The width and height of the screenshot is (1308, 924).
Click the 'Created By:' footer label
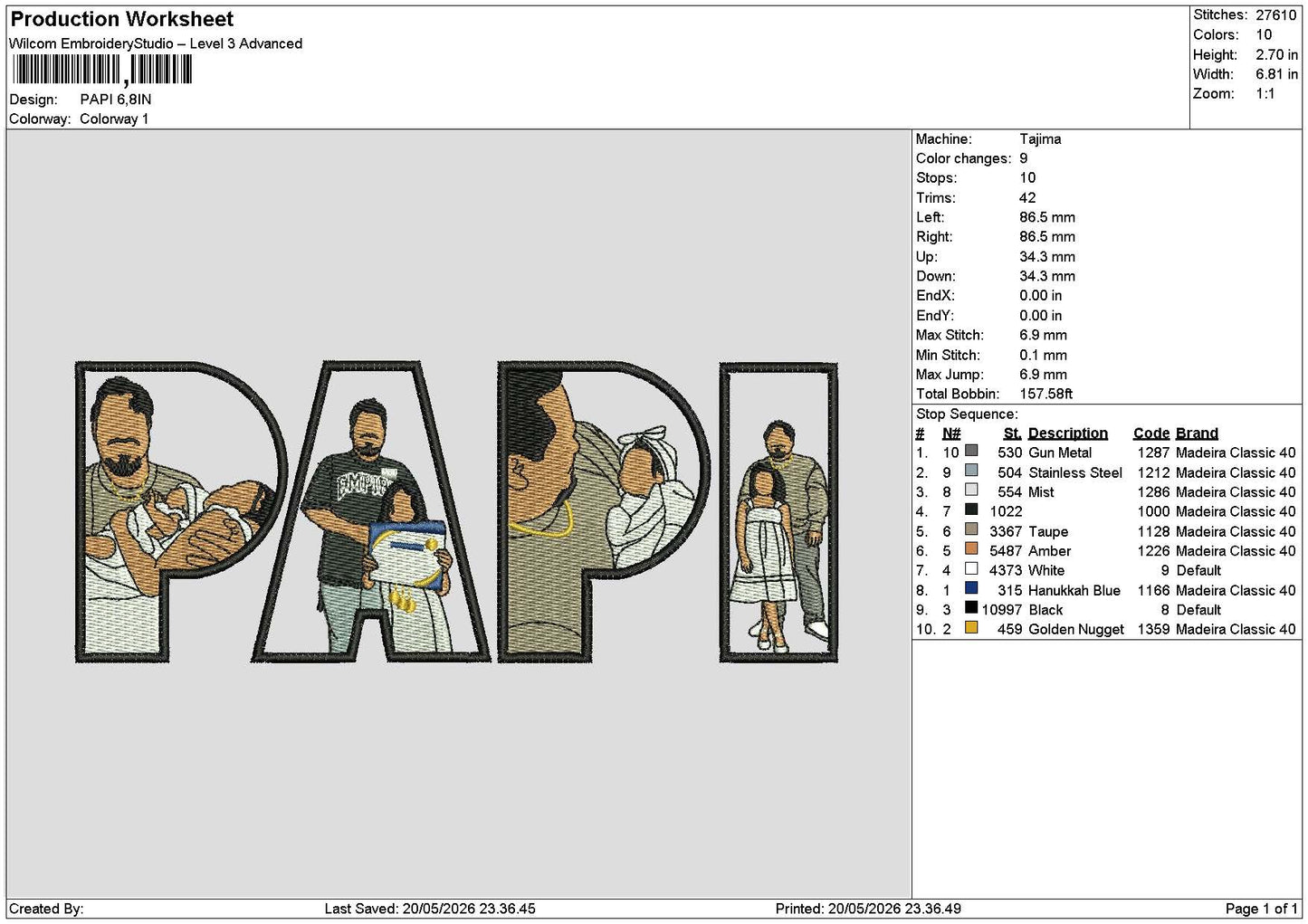coord(46,909)
